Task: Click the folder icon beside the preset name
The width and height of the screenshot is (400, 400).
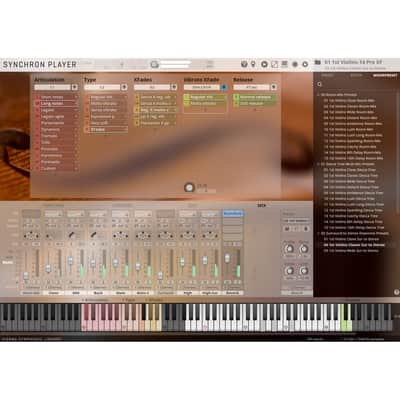Action: tap(318, 62)
